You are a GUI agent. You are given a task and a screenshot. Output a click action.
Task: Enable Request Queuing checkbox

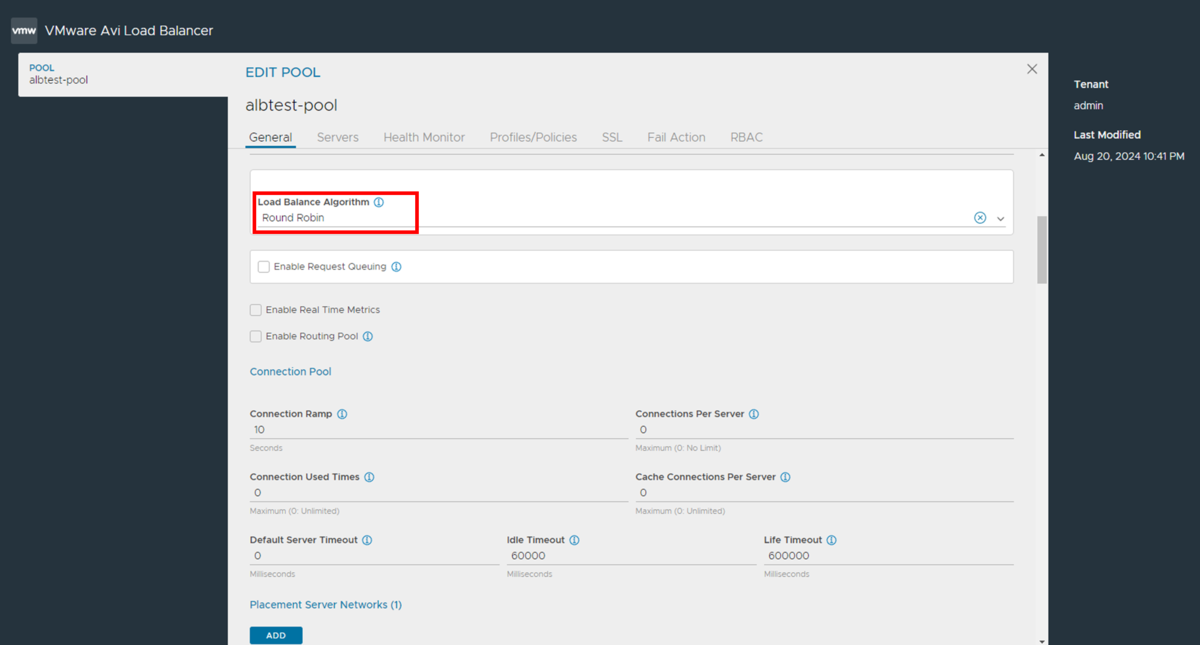[264, 267]
